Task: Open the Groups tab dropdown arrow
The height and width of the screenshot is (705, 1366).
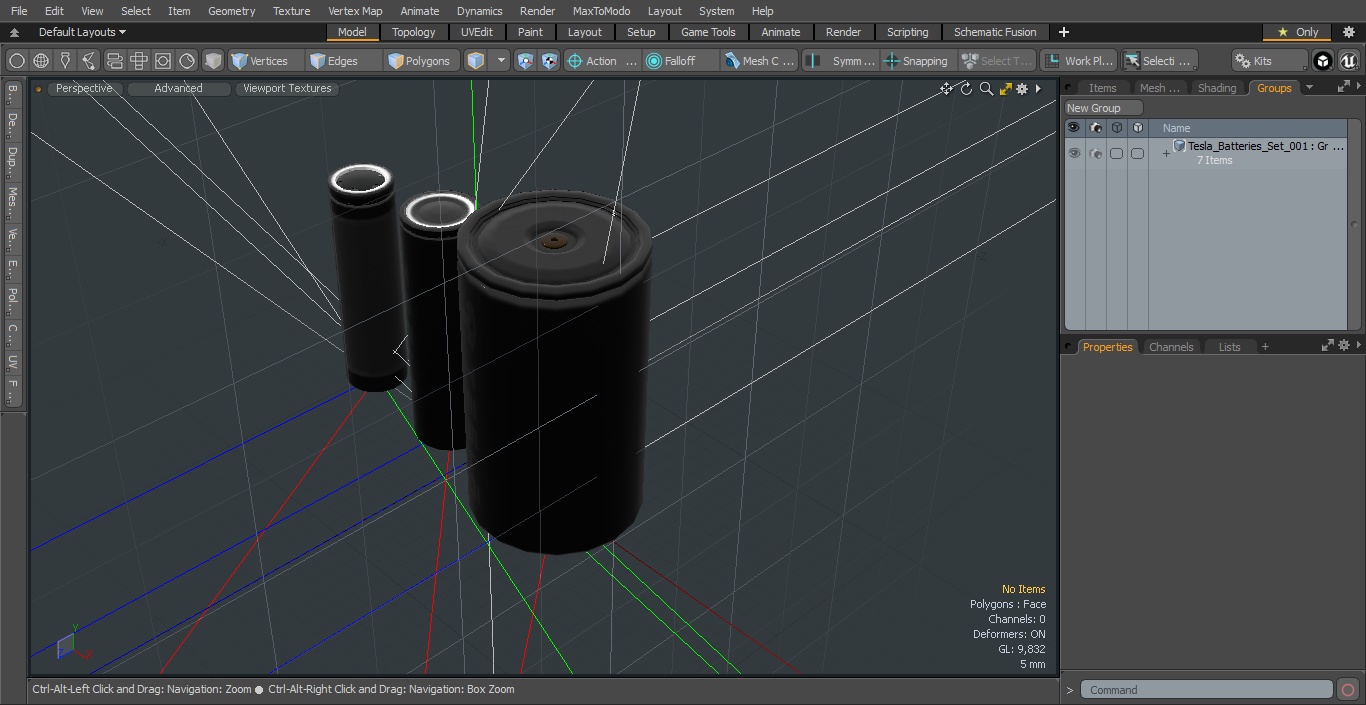Action: point(1309,88)
